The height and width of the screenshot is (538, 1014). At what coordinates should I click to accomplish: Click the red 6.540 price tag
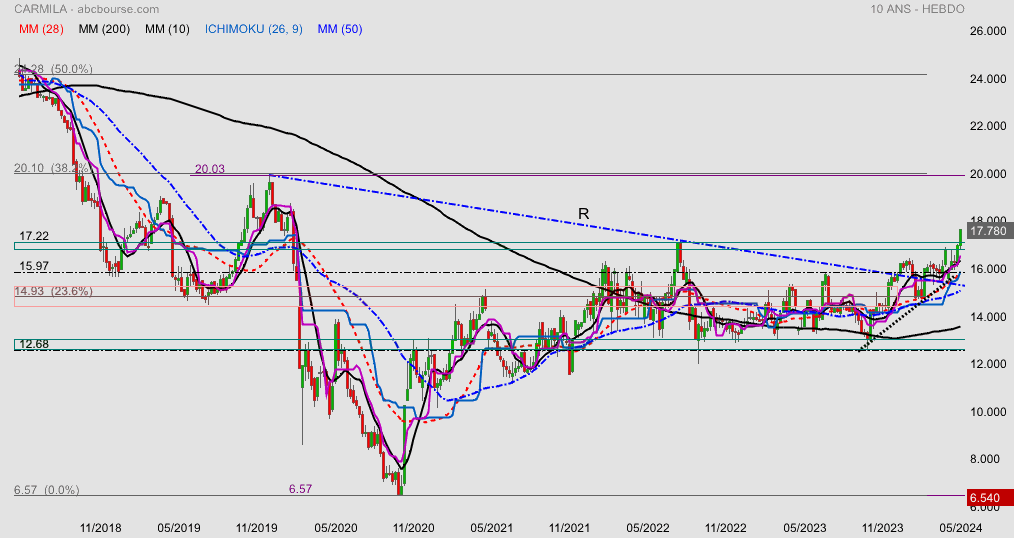tap(989, 498)
